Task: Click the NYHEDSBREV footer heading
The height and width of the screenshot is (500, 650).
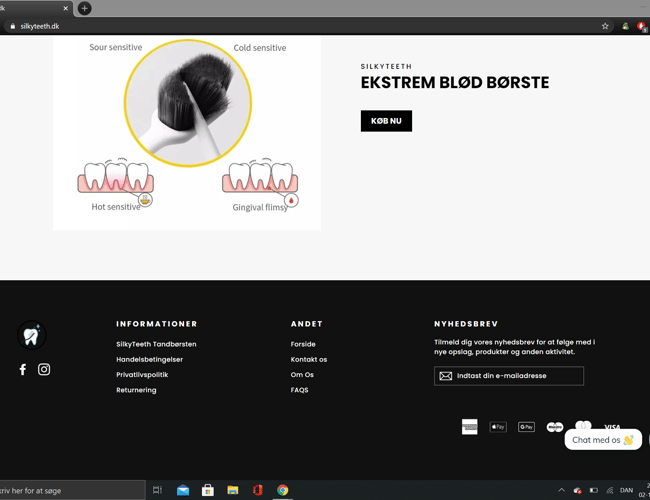Action: (x=466, y=324)
